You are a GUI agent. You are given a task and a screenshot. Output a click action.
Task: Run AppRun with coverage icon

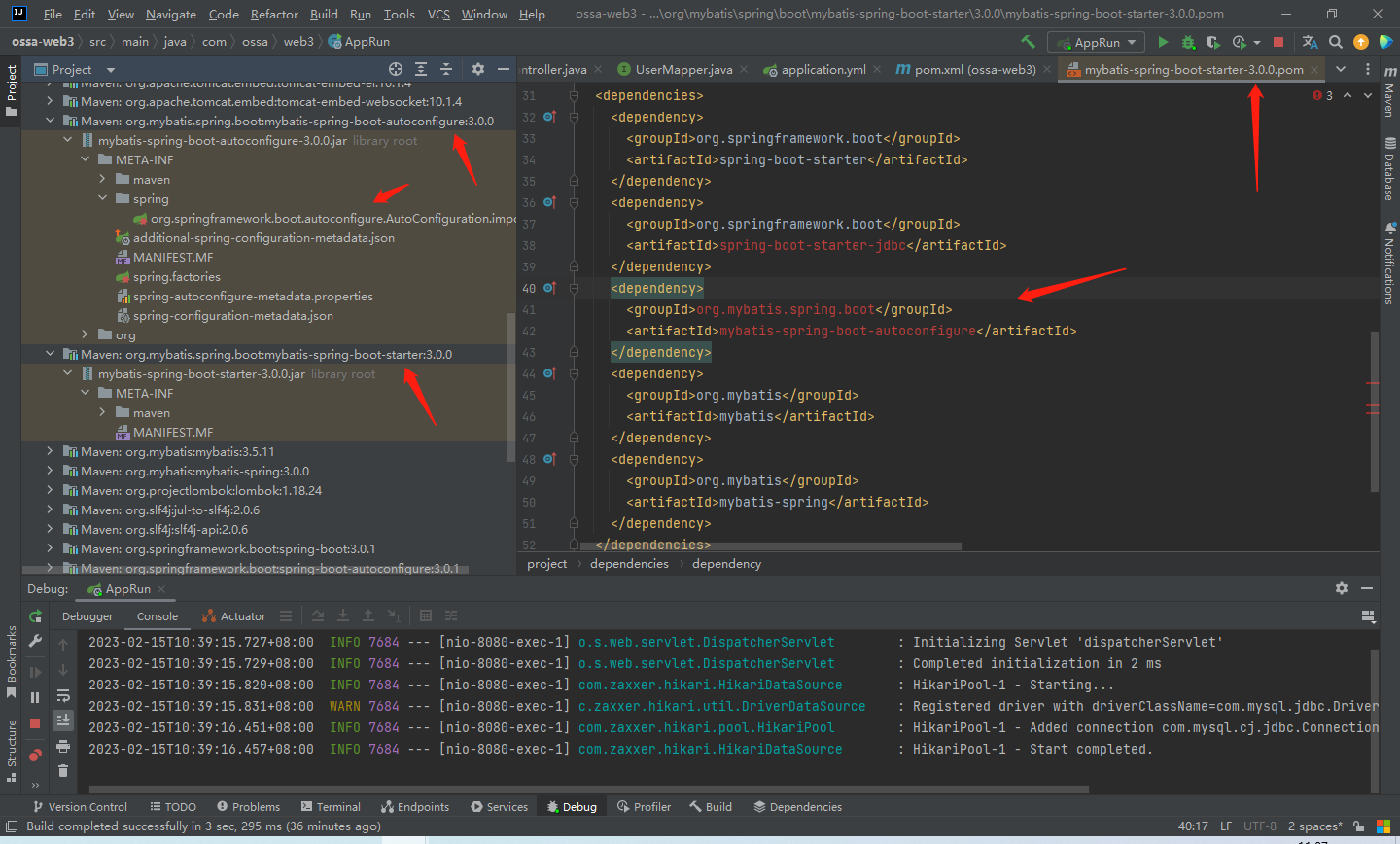click(1212, 42)
